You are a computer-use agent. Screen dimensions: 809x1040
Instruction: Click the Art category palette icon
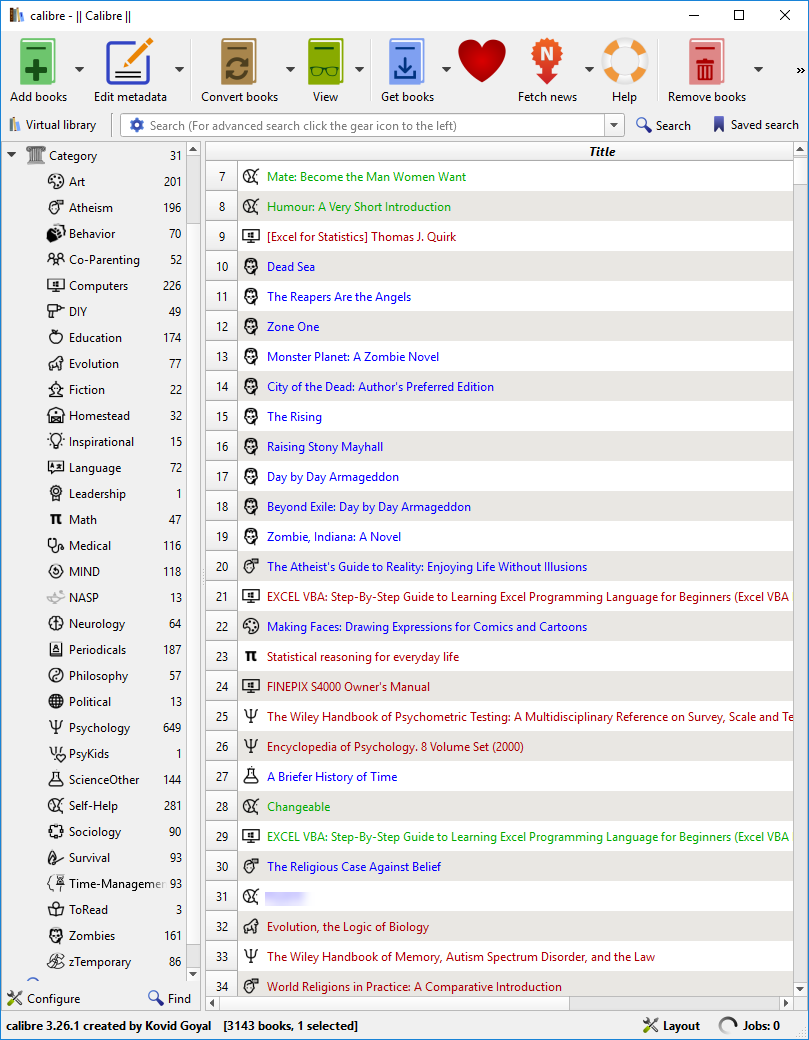(56, 181)
